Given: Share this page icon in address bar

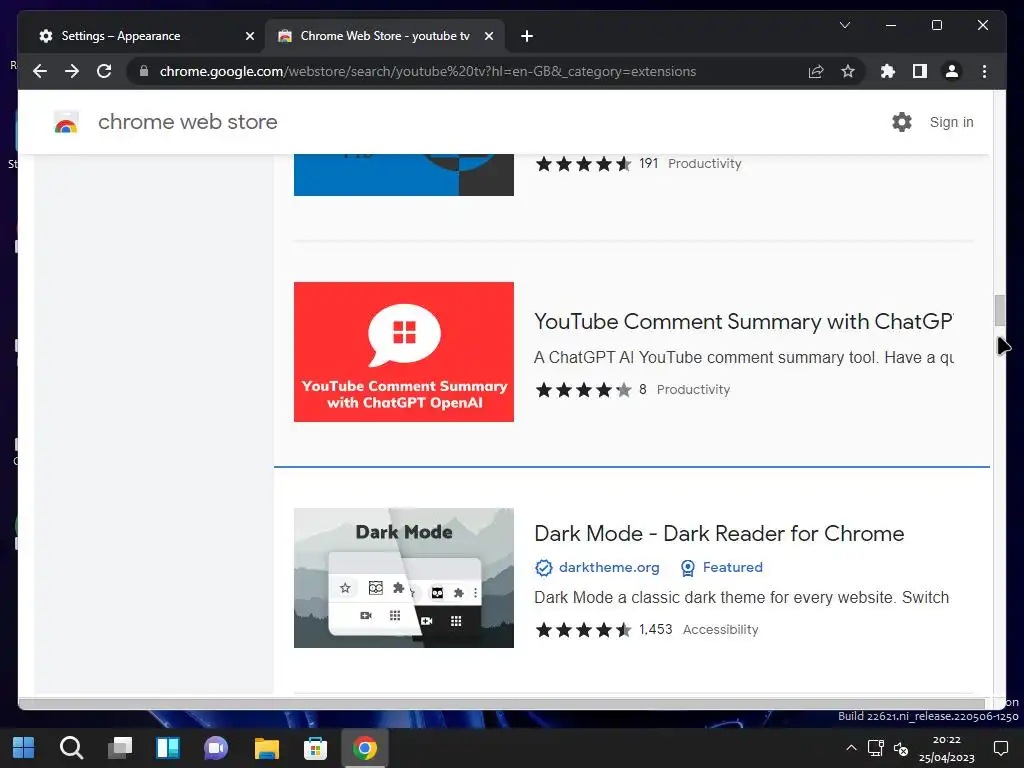Looking at the screenshot, I should click(816, 71).
